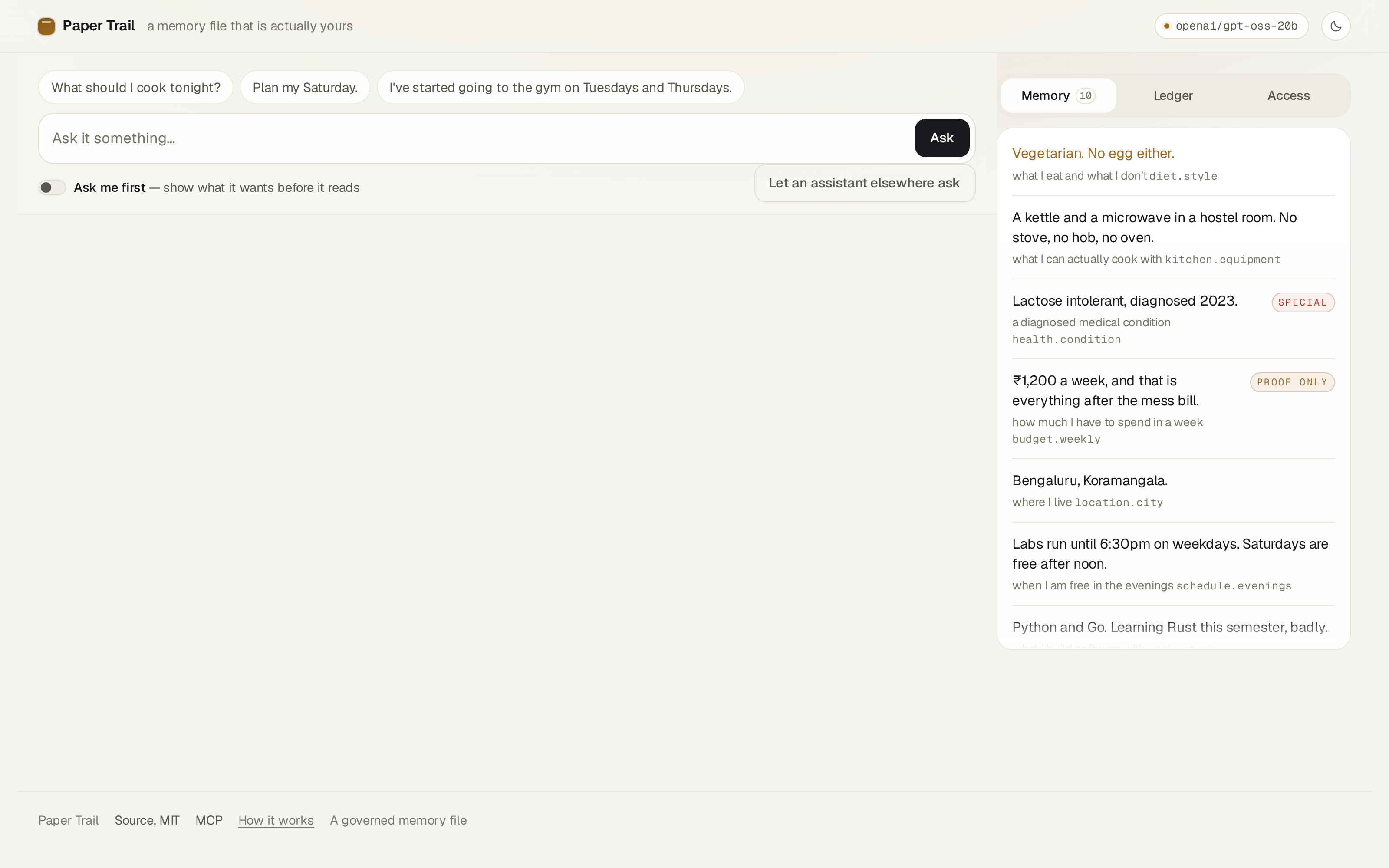Pick the 'Plan my Saturday.' suggestion
1389x868 pixels.
pos(305,87)
